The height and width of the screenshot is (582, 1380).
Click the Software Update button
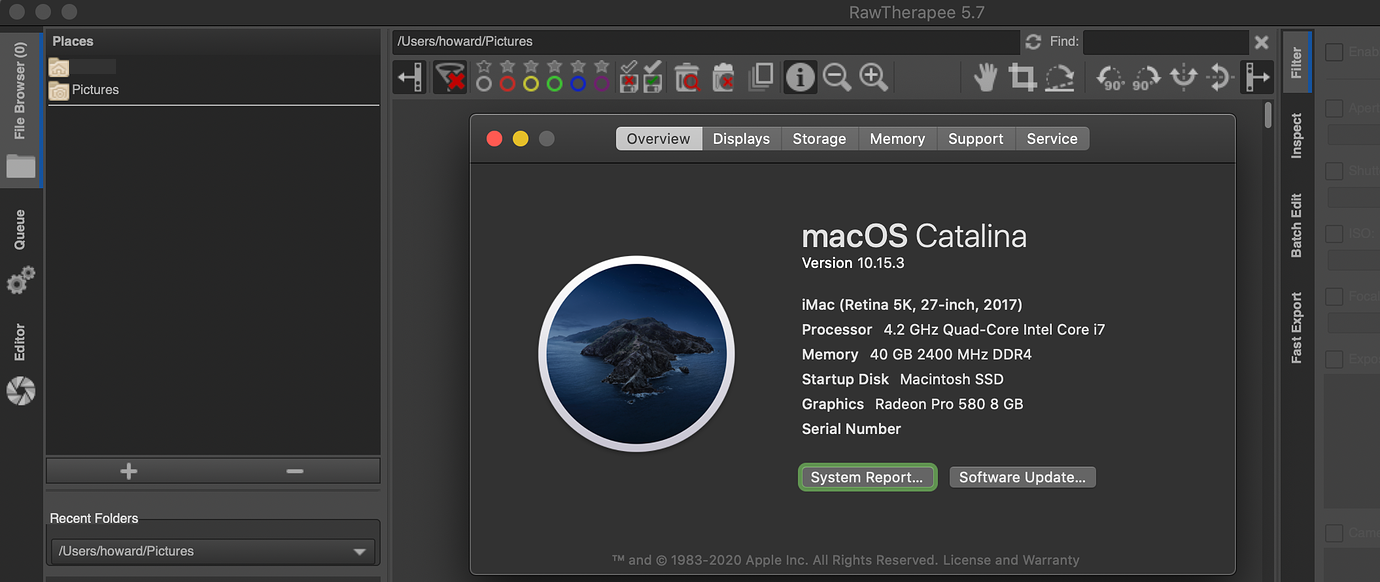1022,477
